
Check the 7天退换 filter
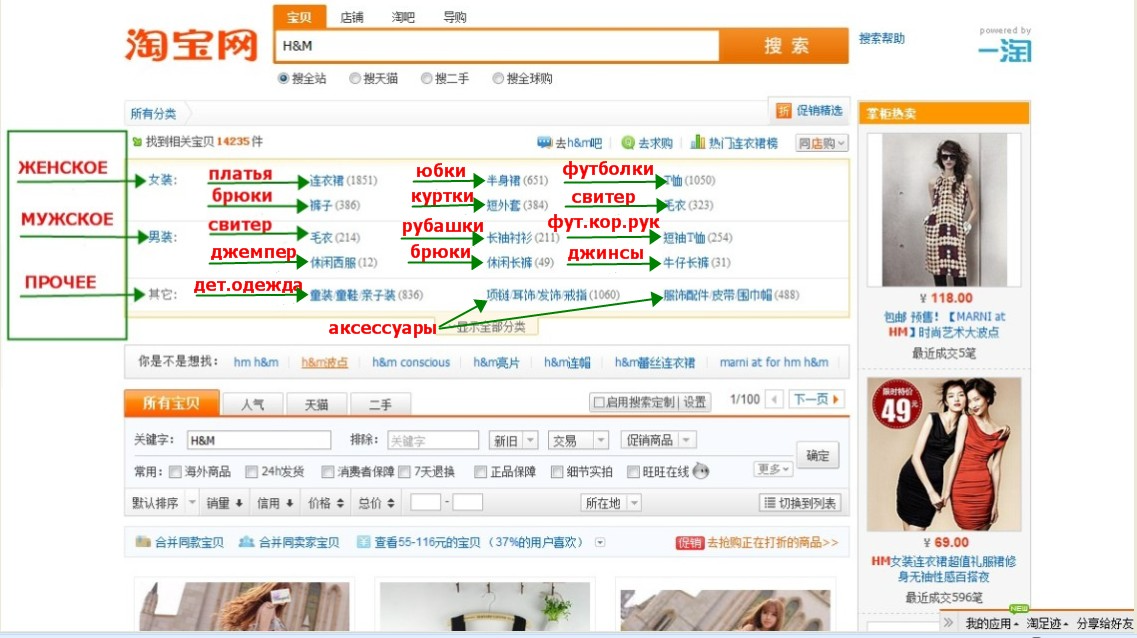tap(404, 472)
